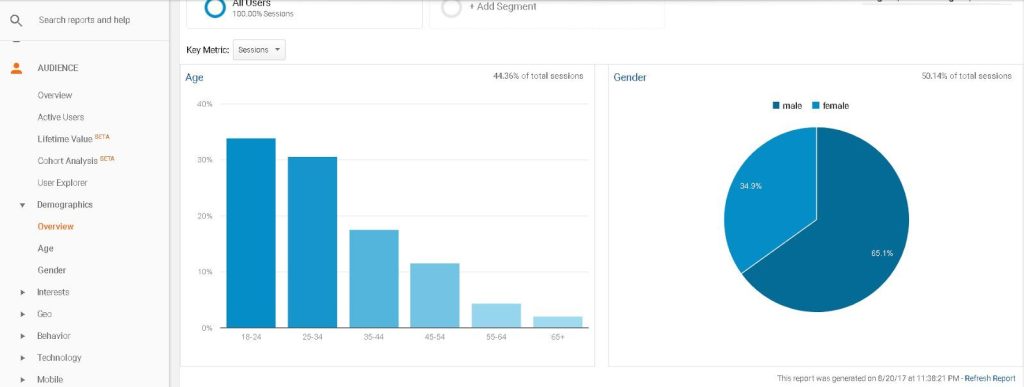Click the female legend color swatch
The image size is (1024, 387).
coord(816,106)
